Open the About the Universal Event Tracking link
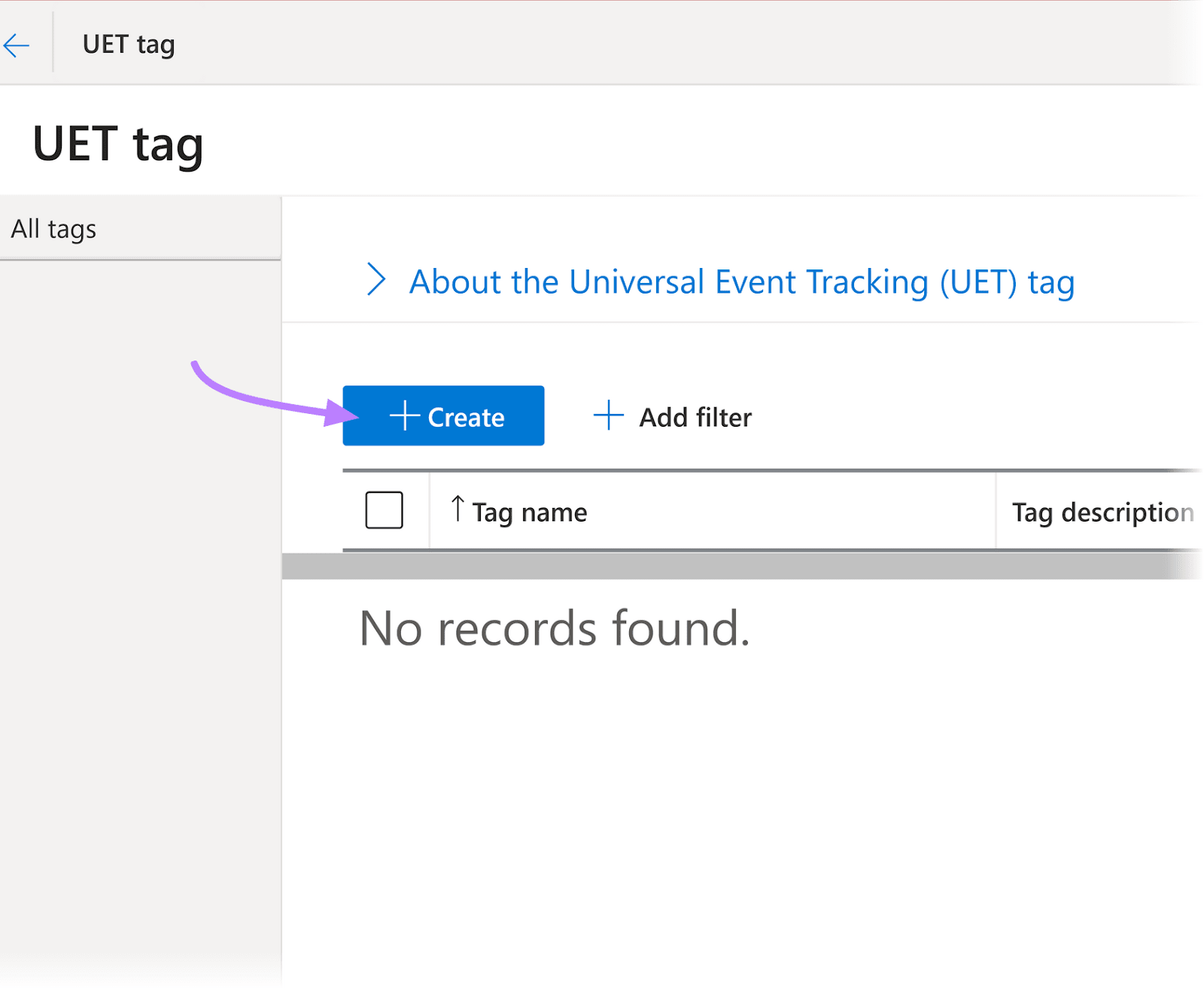The image size is (1204, 989). click(741, 282)
